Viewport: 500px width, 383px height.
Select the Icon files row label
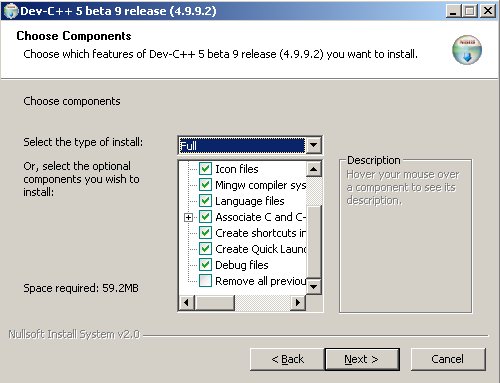pos(237,169)
